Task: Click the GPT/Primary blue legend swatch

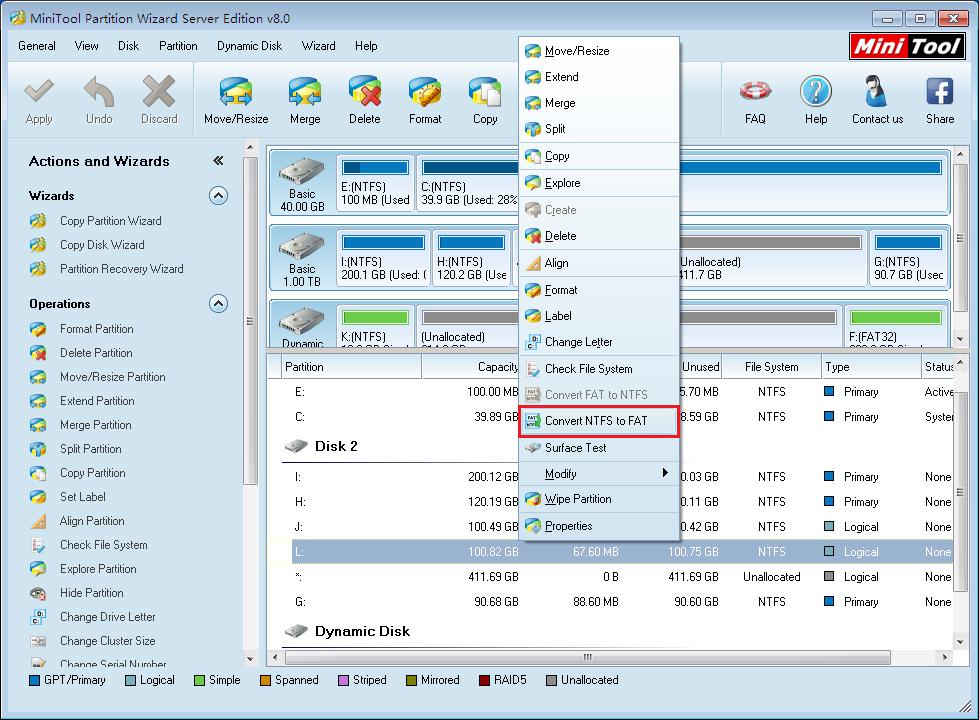Action: (x=34, y=681)
